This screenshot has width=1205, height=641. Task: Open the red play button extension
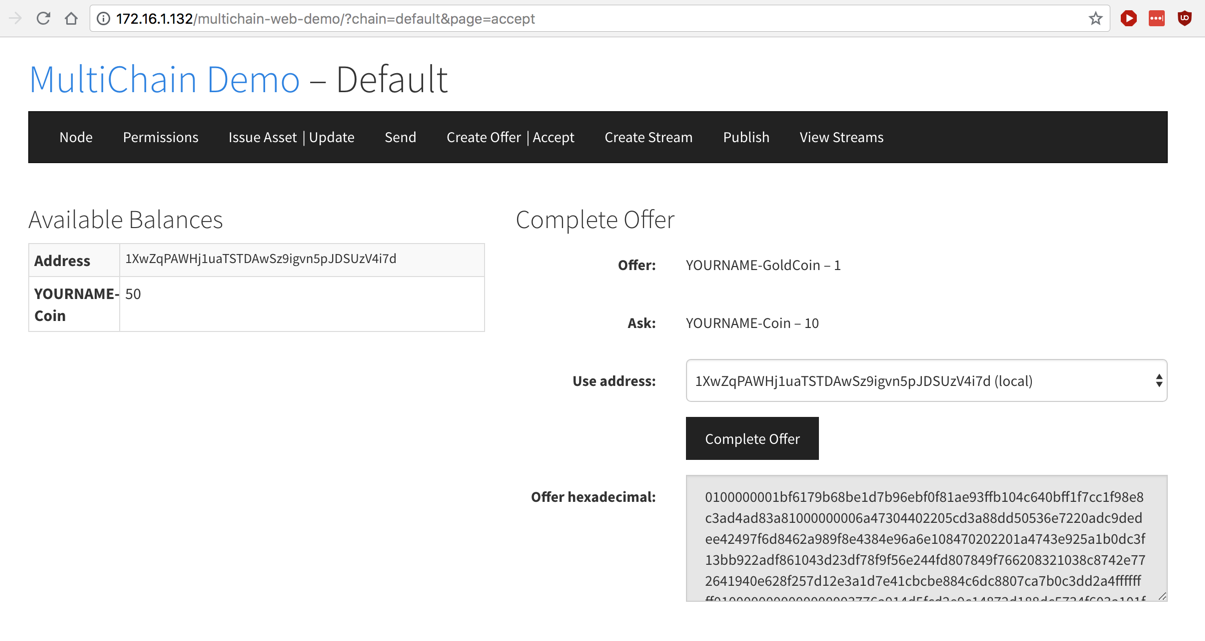(x=1128, y=18)
